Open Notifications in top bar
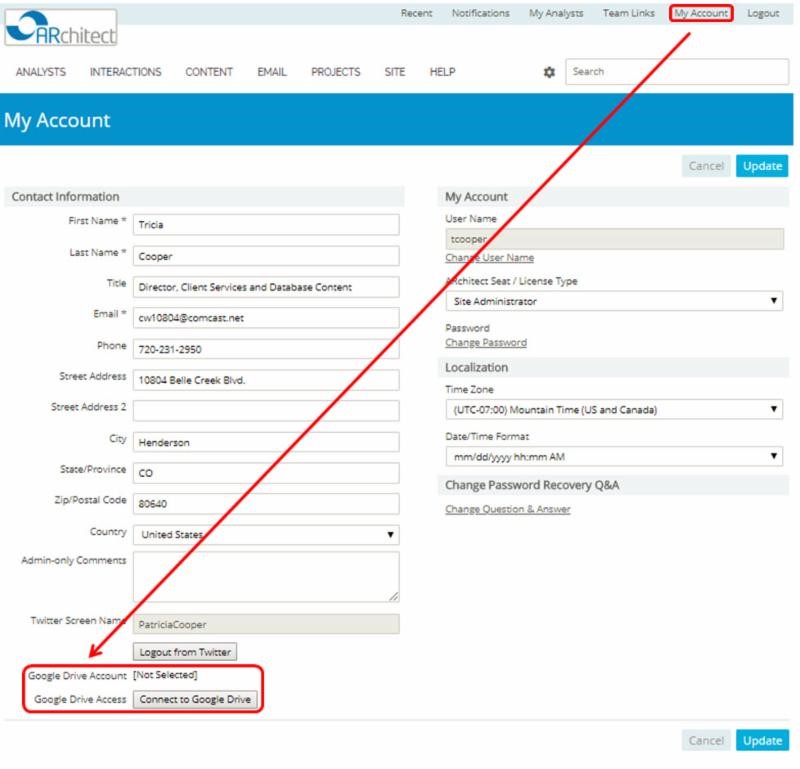Image resolution: width=800 pixels, height=769 pixels. [x=481, y=13]
